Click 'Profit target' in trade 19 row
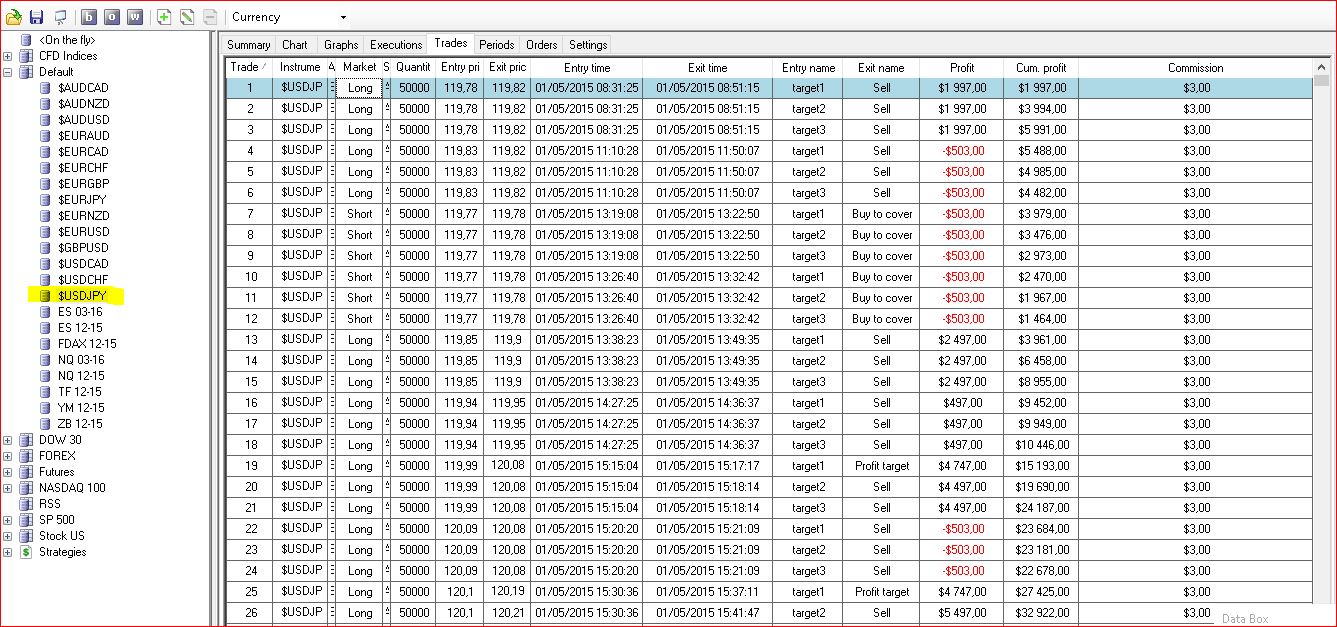This screenshot has width=1337, height=627. point(882,466)
